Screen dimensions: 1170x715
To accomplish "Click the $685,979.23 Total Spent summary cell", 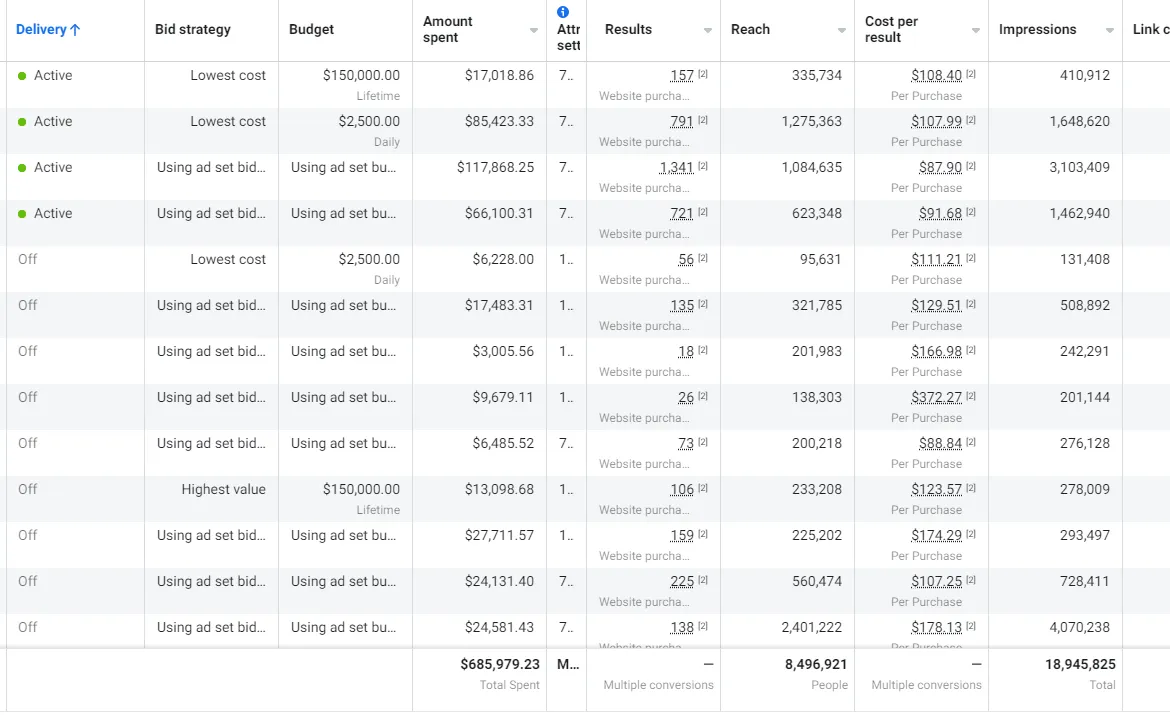I will tap(499, 664).
